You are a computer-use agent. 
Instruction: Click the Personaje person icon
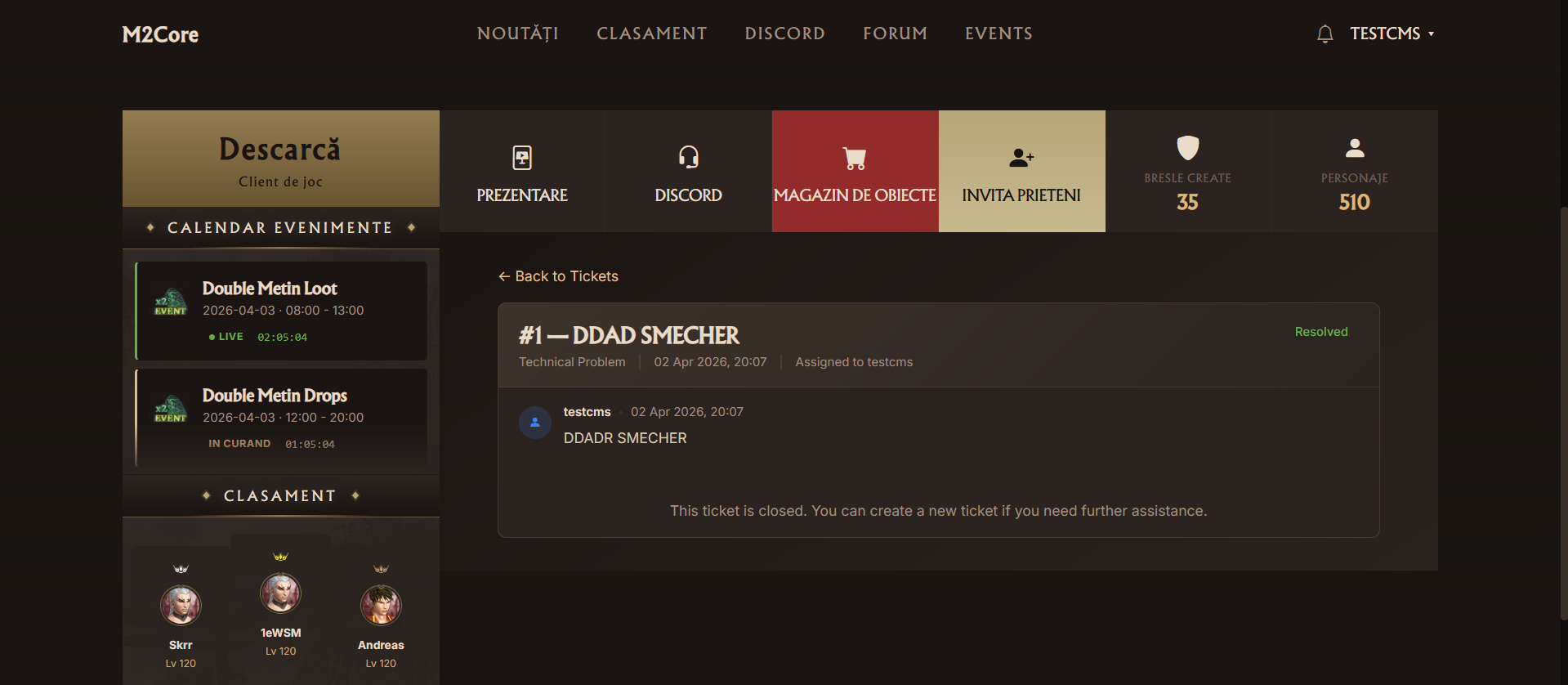[1355, 148]
